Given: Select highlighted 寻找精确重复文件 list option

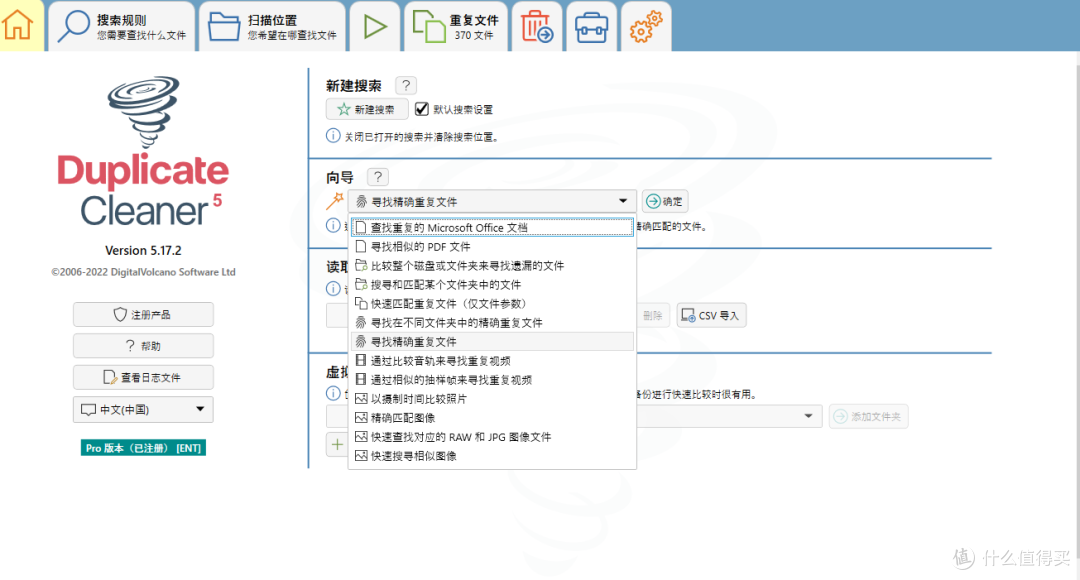Looking at the screenshot, I should [492, 342].
